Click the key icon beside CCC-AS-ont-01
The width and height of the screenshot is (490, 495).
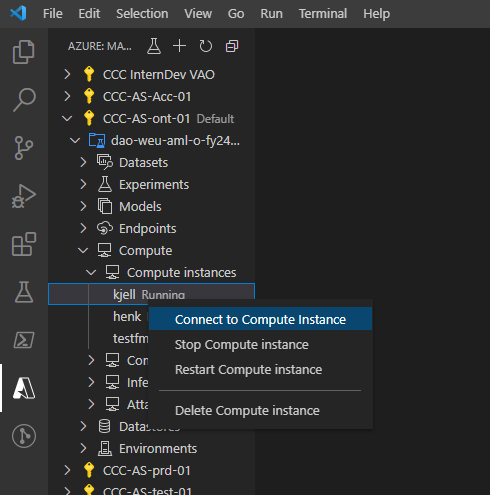[89, 118]
